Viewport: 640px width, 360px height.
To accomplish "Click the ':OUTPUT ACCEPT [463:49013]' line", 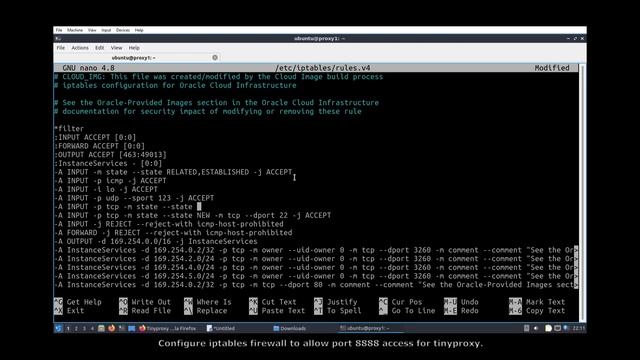I will point(110,155).
